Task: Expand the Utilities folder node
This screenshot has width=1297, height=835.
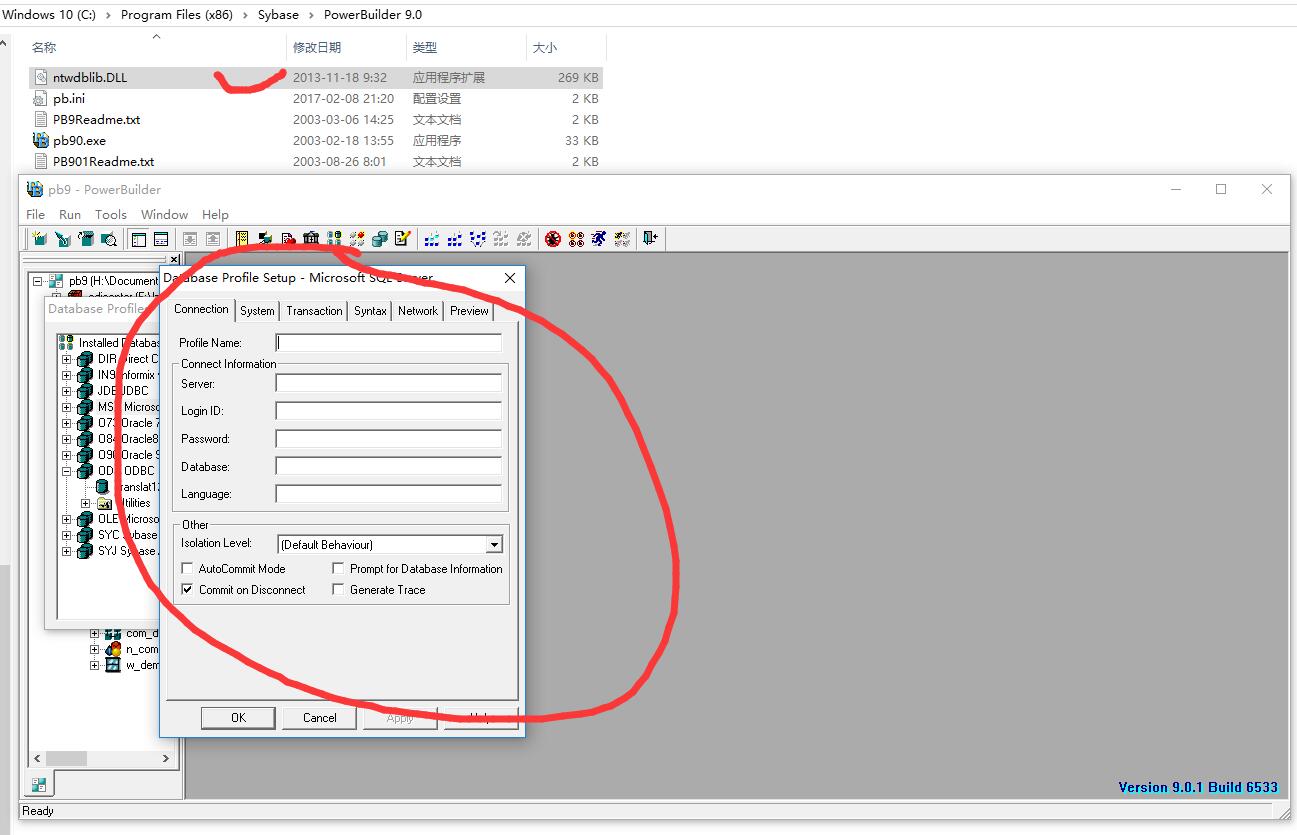Action: 86,503
